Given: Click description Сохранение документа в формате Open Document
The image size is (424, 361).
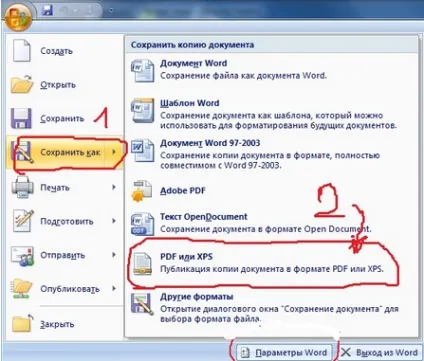Looking at the screenshot, I should (x=266, y=229).
